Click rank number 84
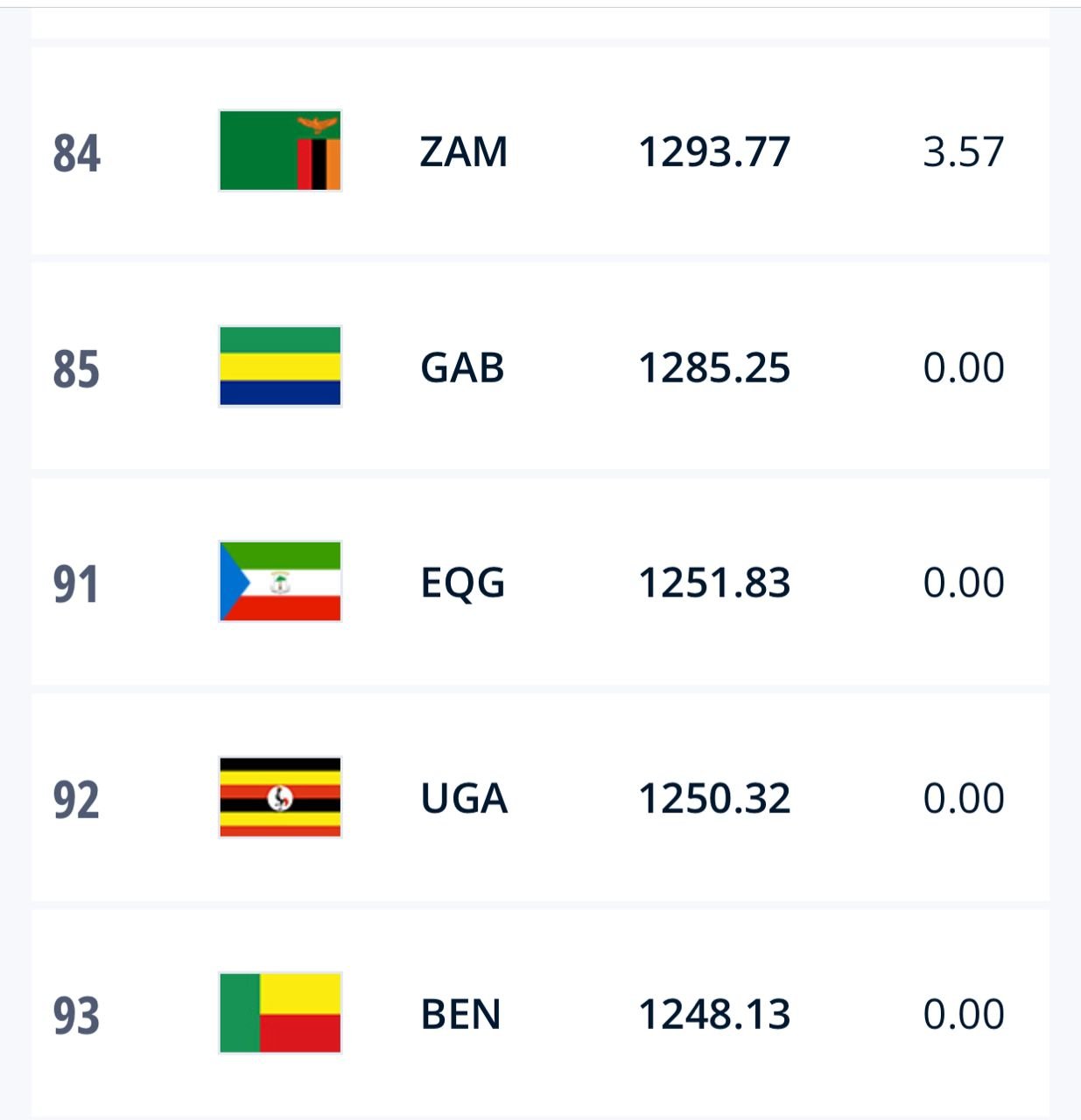The width and height of the screenshot is (1081, 1120). (76, 153)
